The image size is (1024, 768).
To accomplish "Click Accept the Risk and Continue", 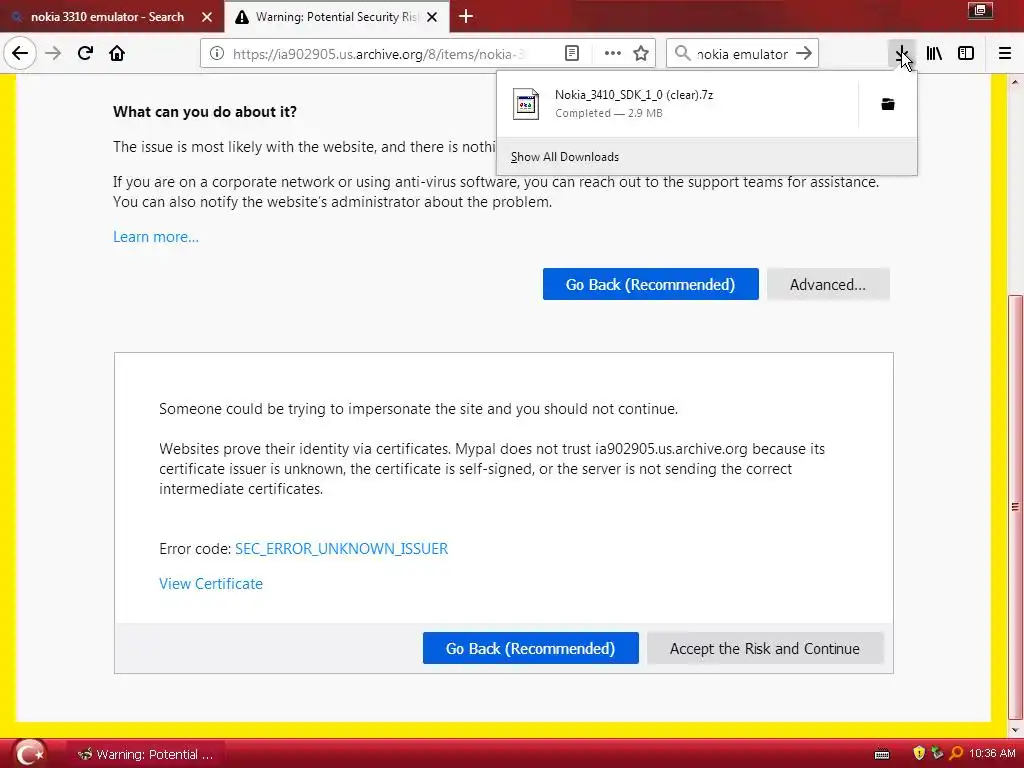I will 765,648.
